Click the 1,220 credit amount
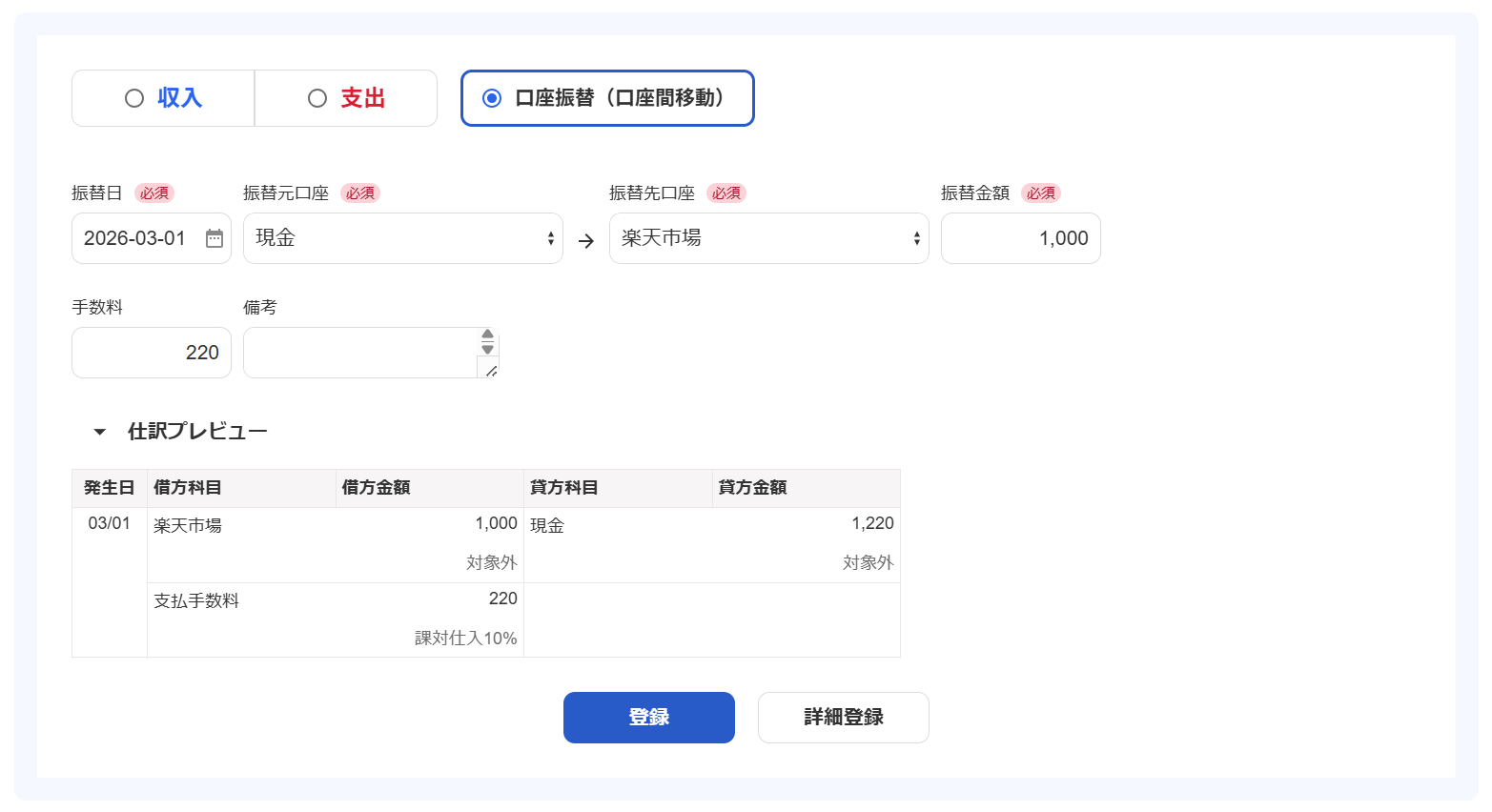The width and height of the screenshot is (1492, 812). [873, 523]
